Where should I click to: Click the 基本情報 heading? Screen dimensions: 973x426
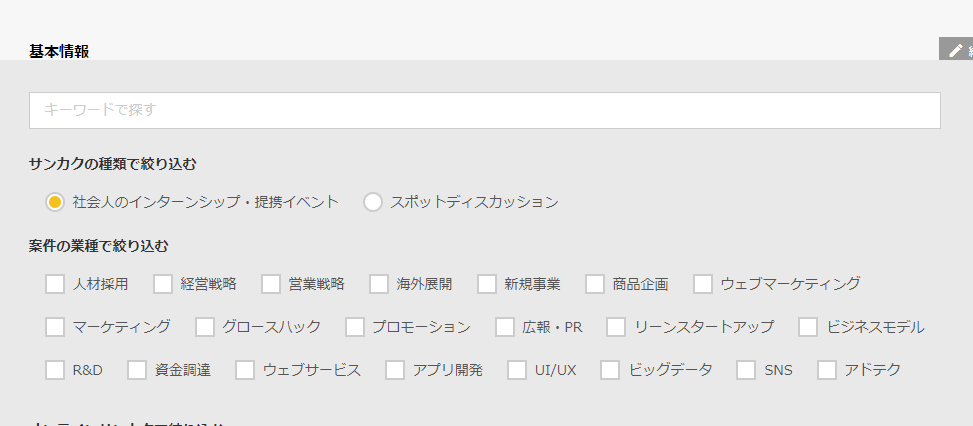tap(59, 51)
